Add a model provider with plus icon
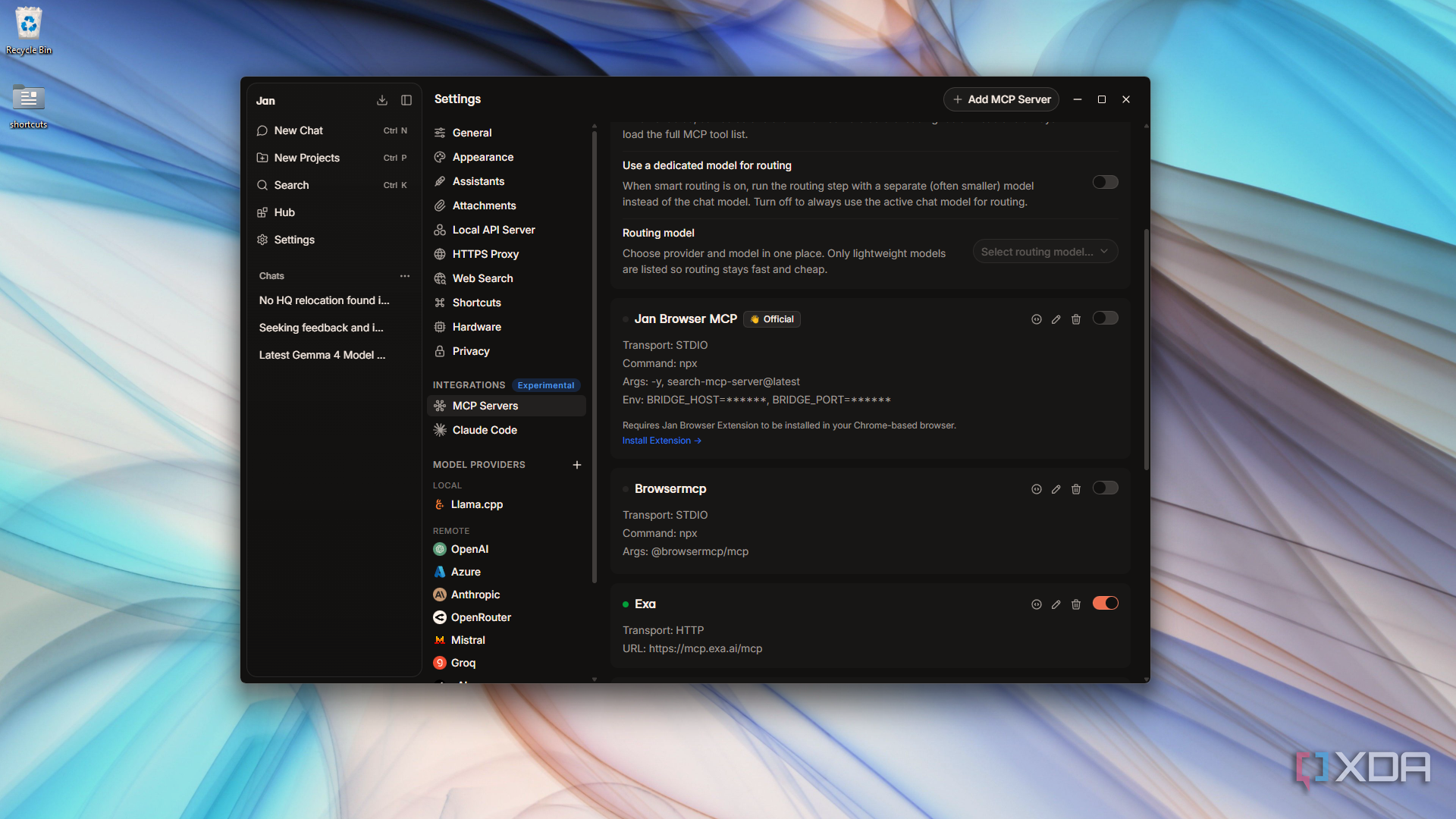The width and height of the screenshot is (1456, 819). (x=577, y=465)
